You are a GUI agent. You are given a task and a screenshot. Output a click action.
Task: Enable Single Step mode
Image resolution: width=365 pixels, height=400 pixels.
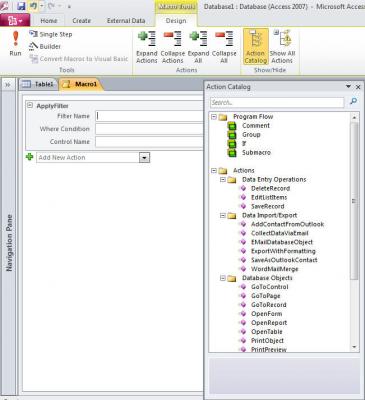point(50,34)
